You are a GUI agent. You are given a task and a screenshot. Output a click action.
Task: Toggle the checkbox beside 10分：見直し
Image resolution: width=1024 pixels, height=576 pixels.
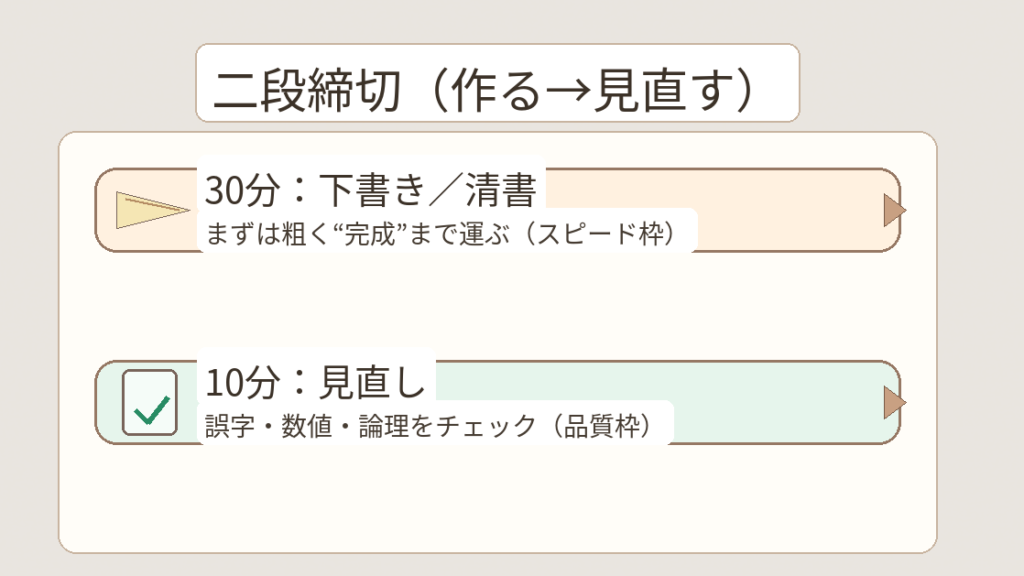coord(150,403)
